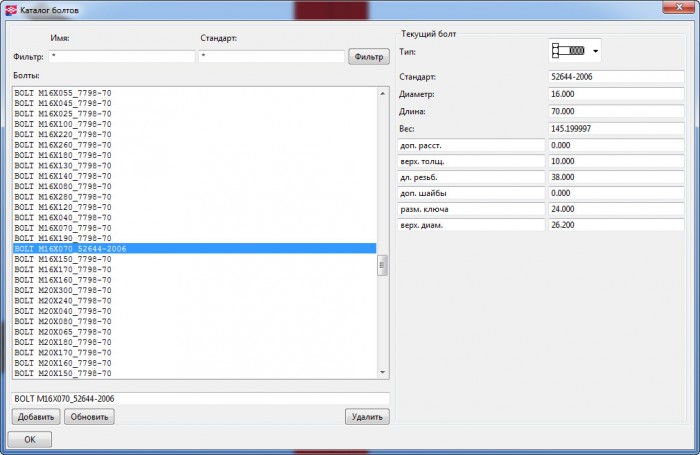700x455 pixels.
Task: Click the дл. резьб. label field
Action: pos(471,177)
